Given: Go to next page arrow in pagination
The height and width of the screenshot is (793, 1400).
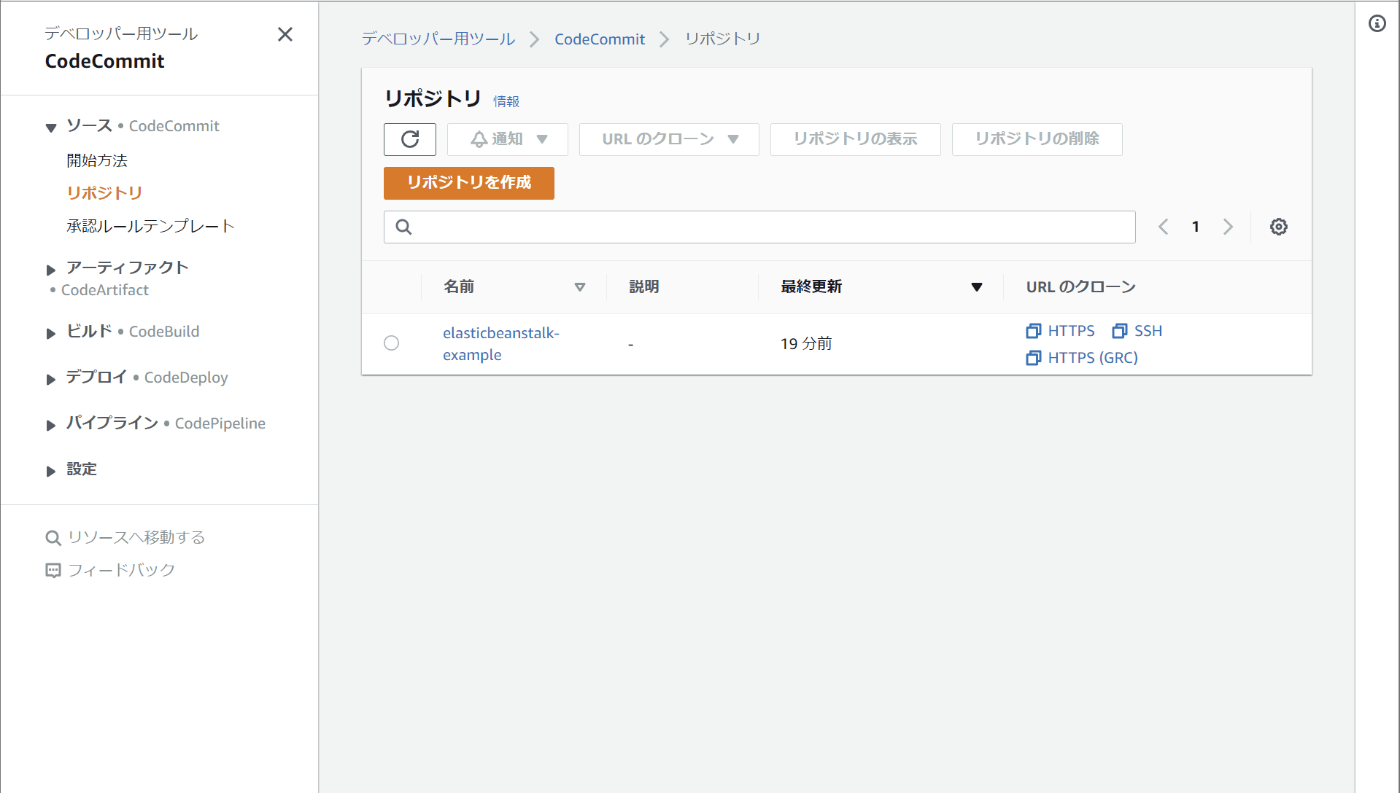Looking at the screenshot, I should point(1228,227).
